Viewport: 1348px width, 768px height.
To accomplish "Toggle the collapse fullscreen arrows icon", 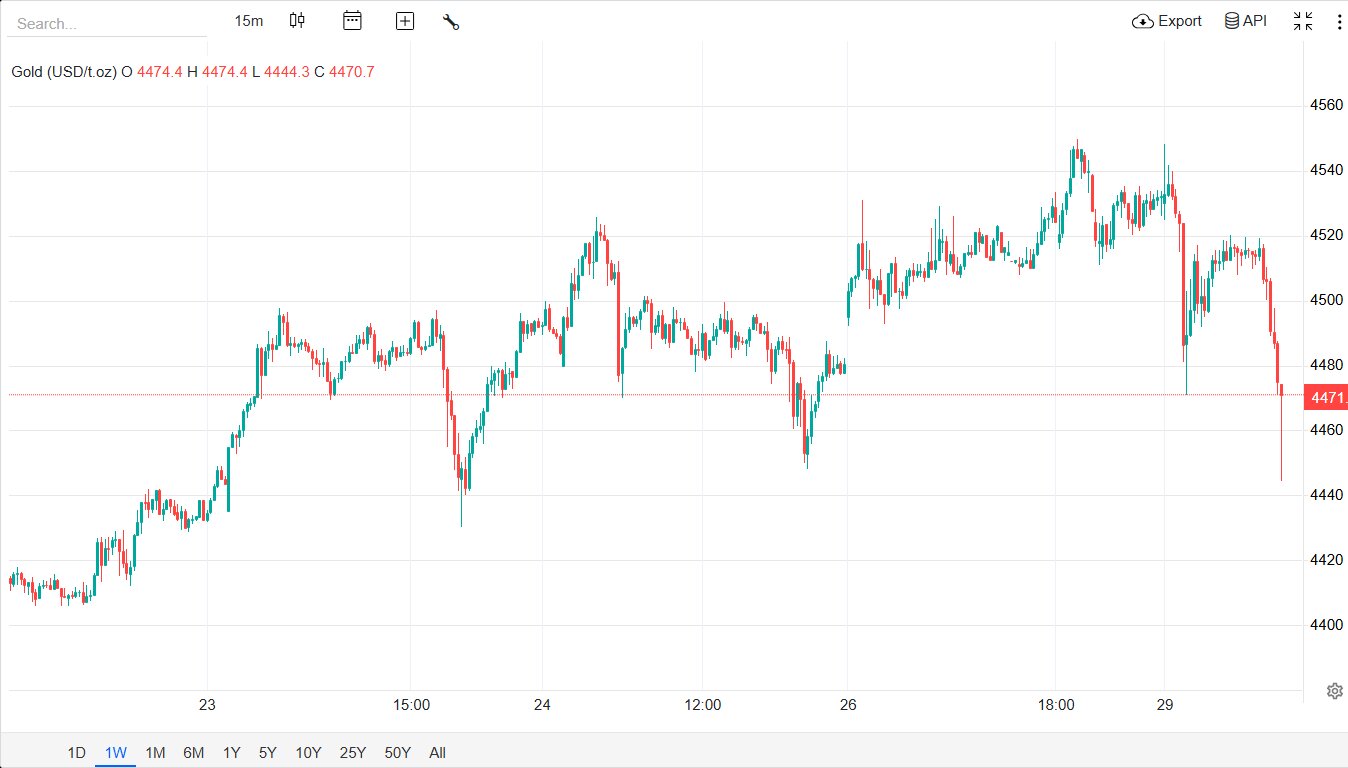I will coord(1303,21).
